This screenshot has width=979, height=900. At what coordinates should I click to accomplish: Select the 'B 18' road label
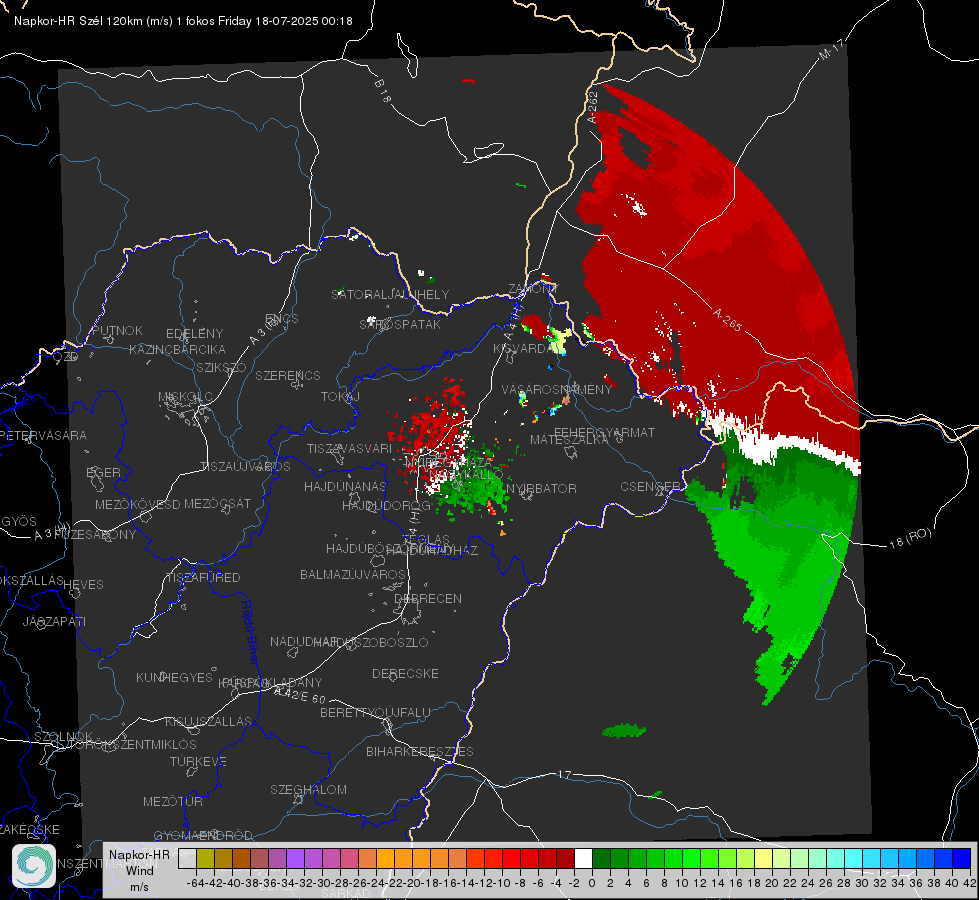[383, 91]
